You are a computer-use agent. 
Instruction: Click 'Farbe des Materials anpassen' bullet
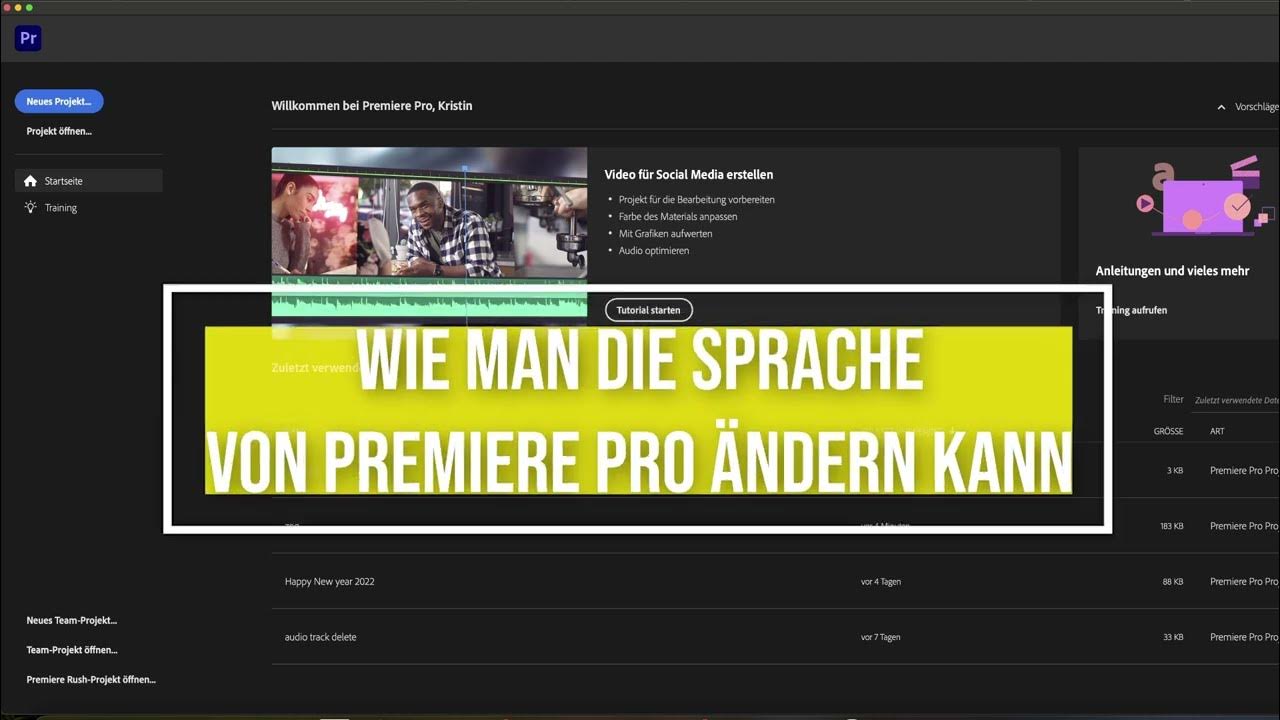pos(677,217)
